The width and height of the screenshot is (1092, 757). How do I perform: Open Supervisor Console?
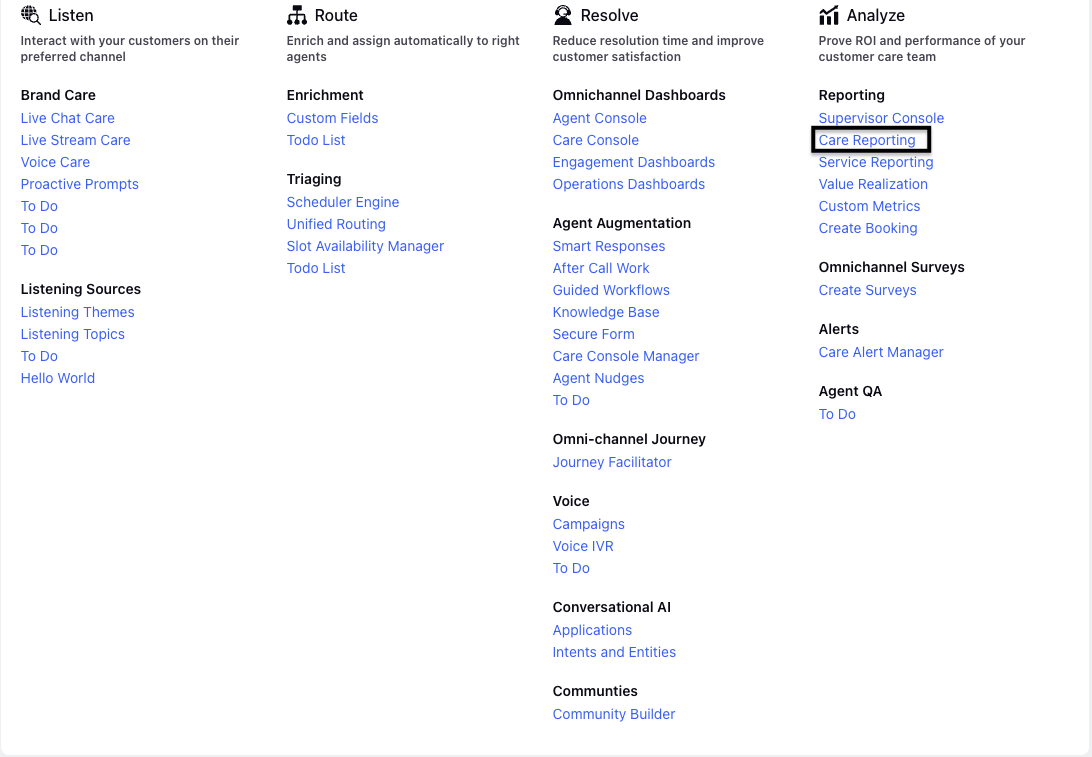(x=881, y=118)
